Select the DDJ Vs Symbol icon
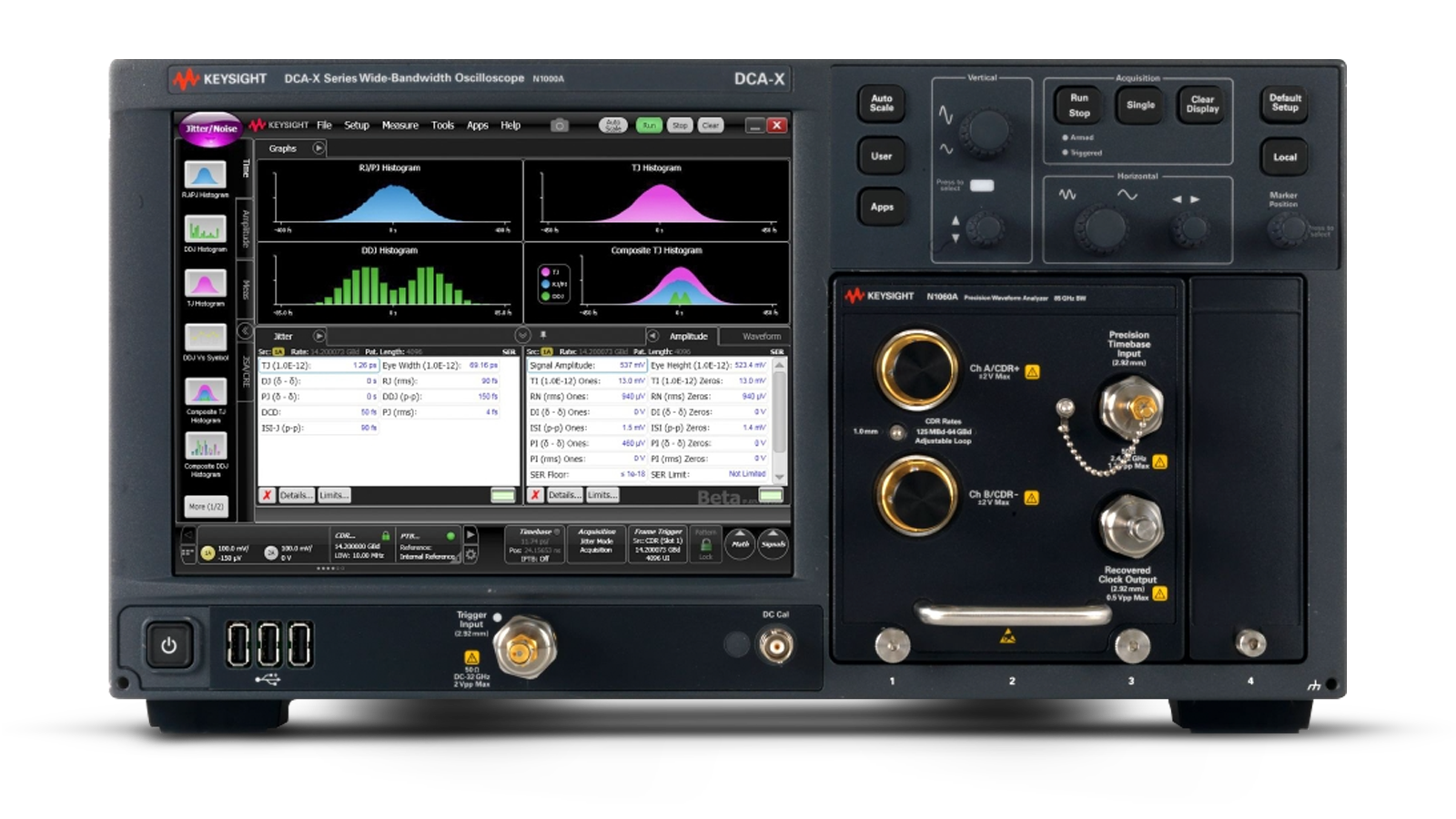Viewport: 1456px width, 819px height. (205, 338)
